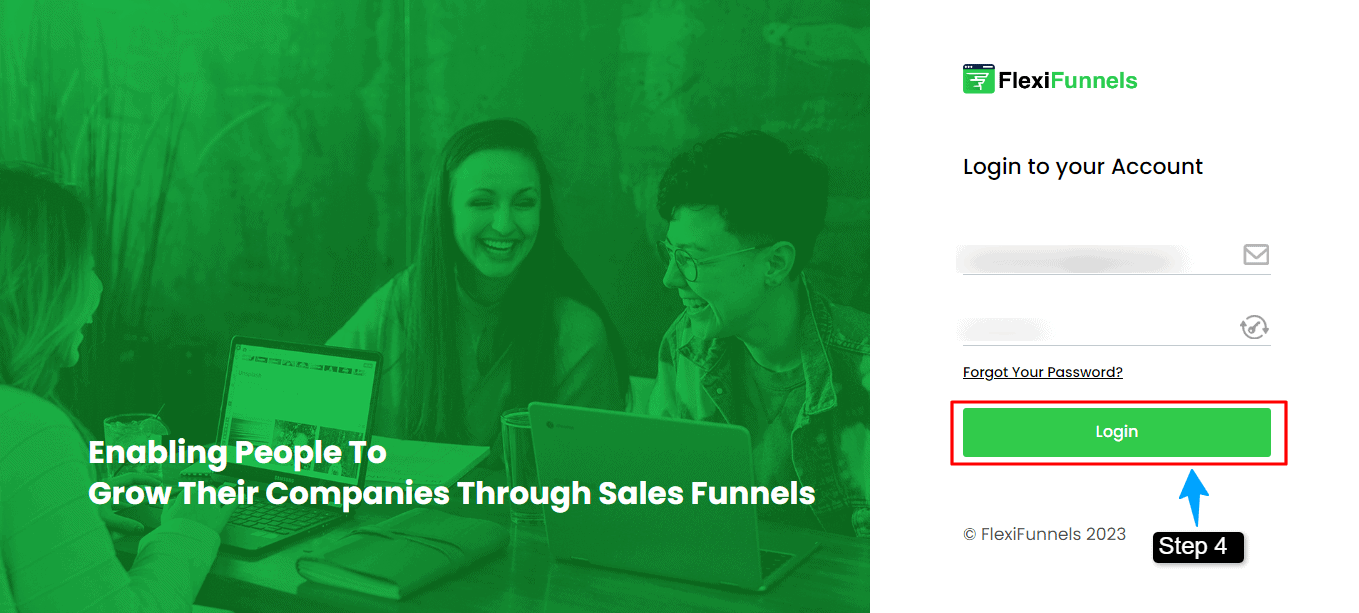Click the Login to your Account heading
Screen dimensions: 1359x613
[x=1083, y=167]
